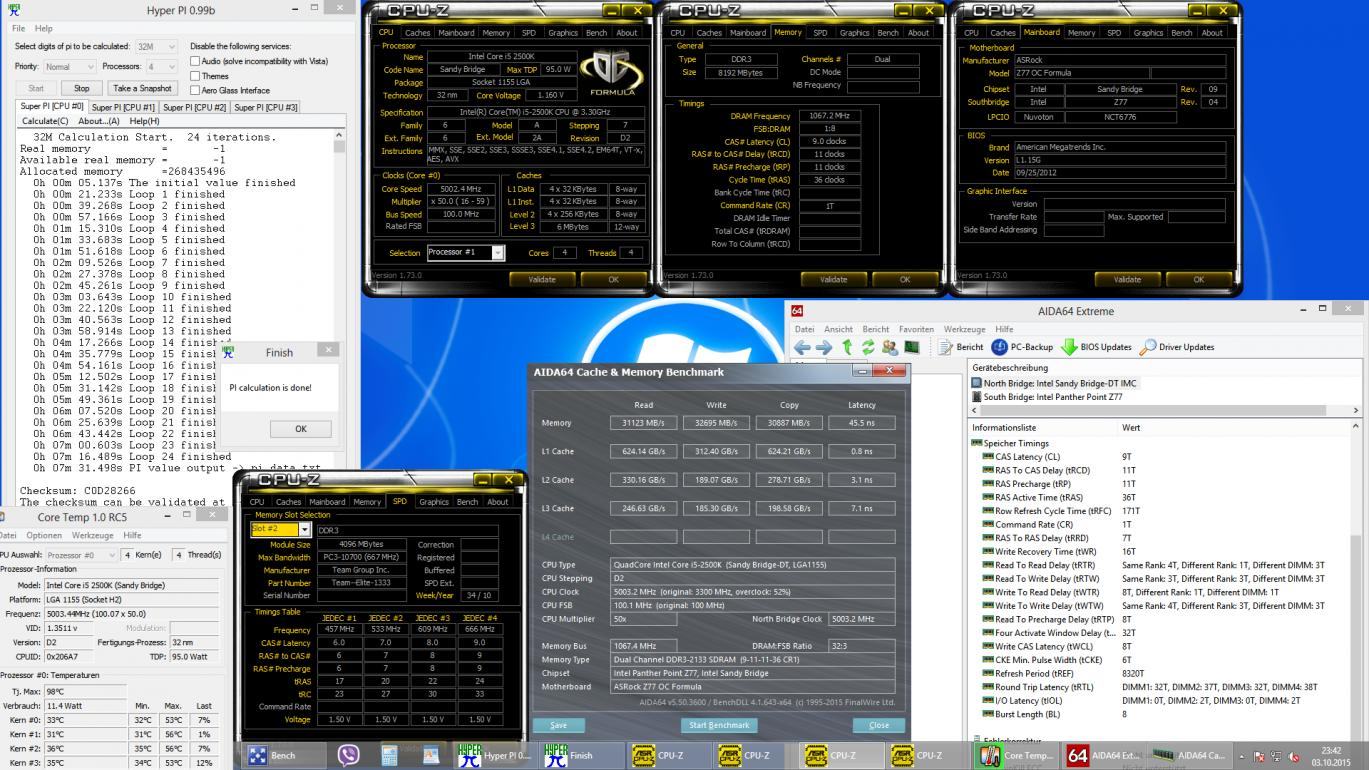Click AIDA64 forward navigation arrow

tap(825, 347)
